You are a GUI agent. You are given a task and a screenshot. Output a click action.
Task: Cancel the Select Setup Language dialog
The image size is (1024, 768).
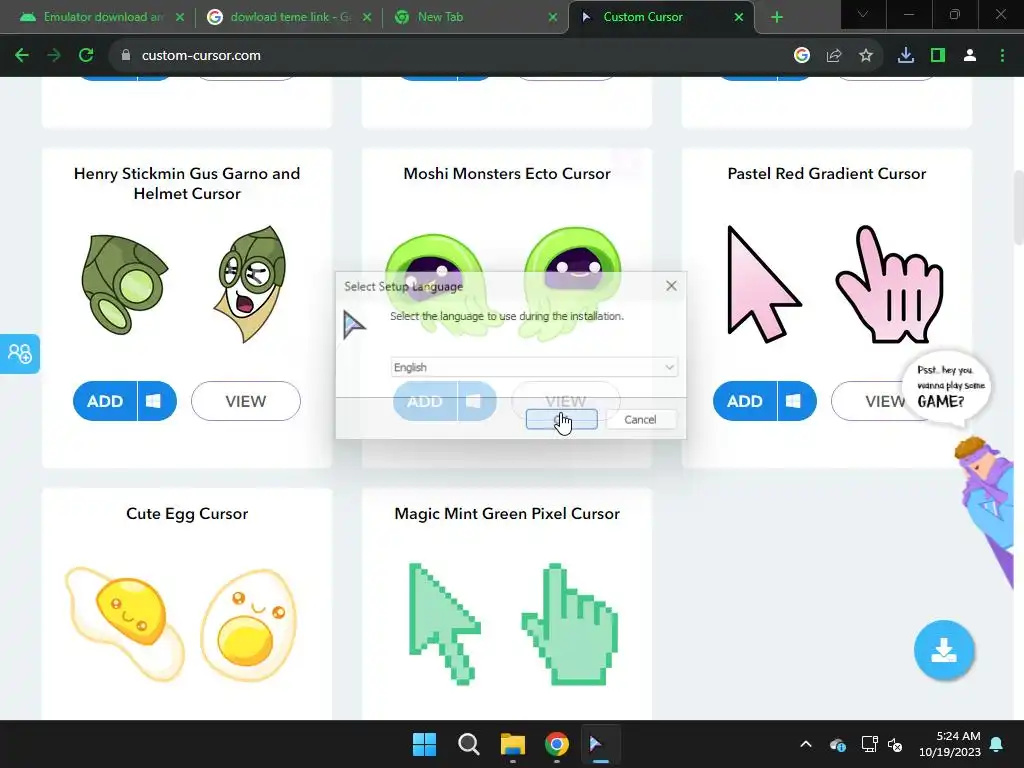tap(641, 419)
